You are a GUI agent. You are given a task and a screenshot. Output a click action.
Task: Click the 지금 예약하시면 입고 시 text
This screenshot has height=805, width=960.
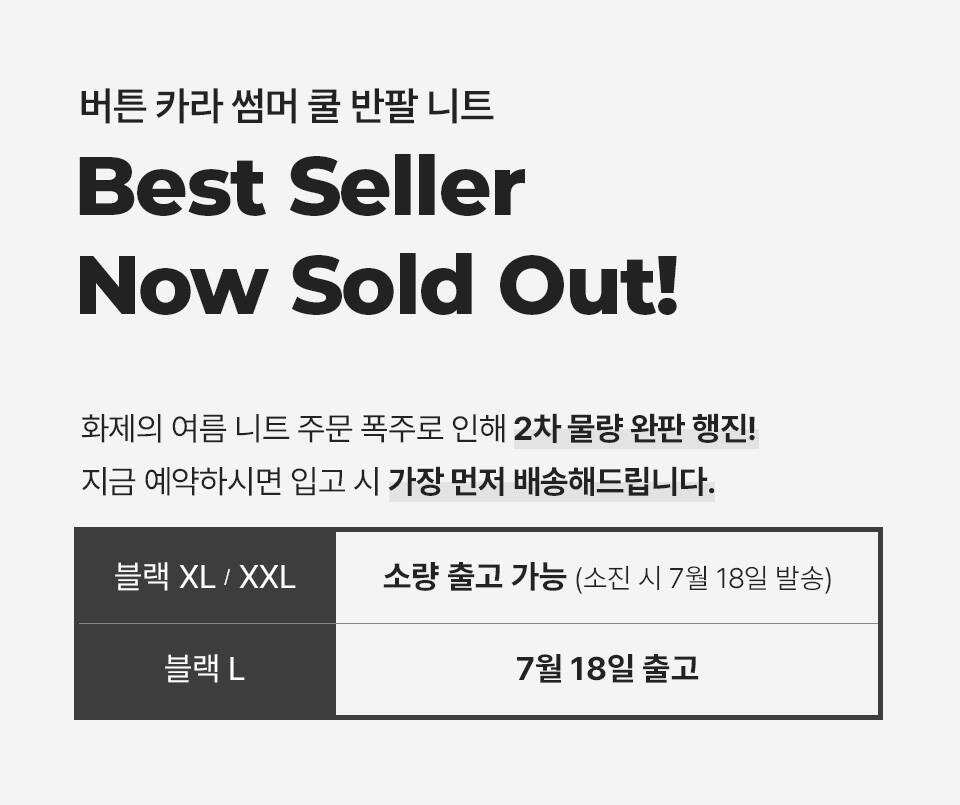tap(231, 482)
